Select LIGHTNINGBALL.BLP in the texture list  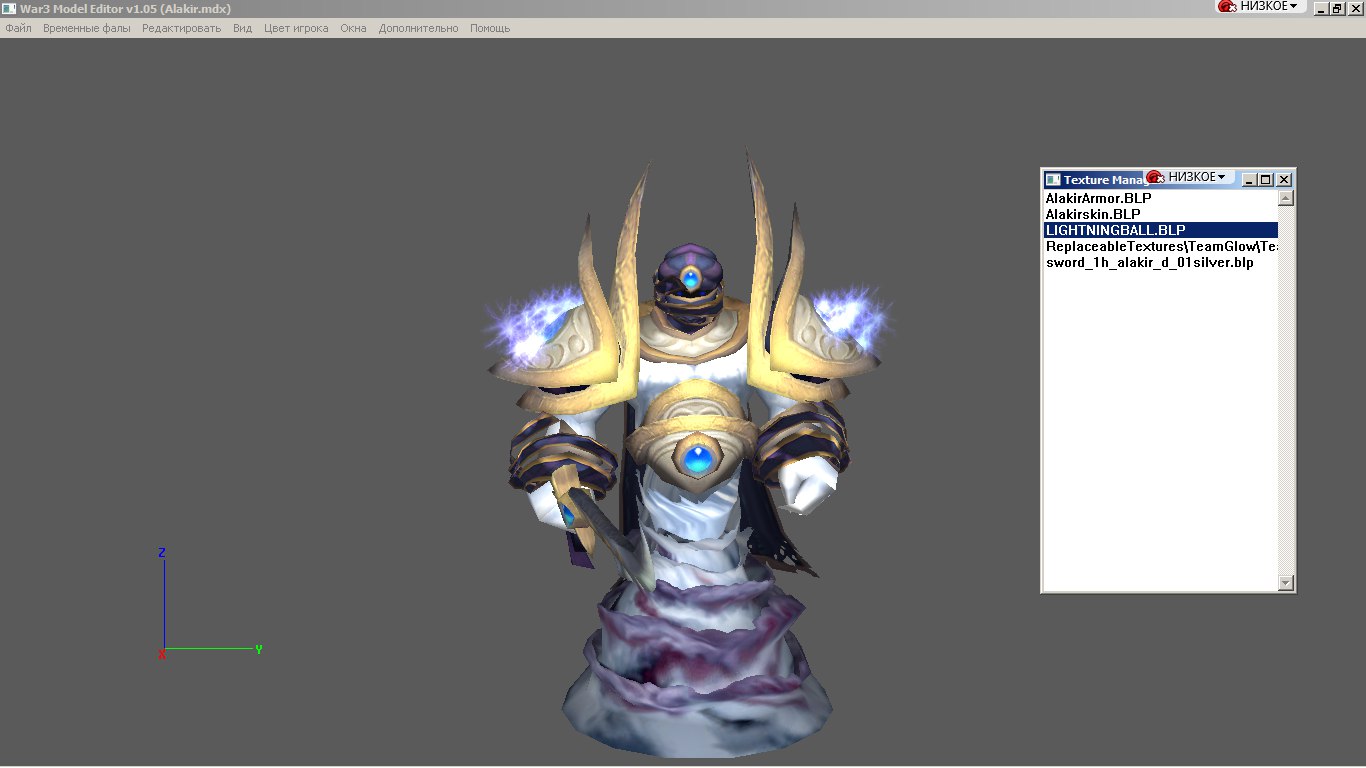pyautogui.click(x=1161, y=230)
